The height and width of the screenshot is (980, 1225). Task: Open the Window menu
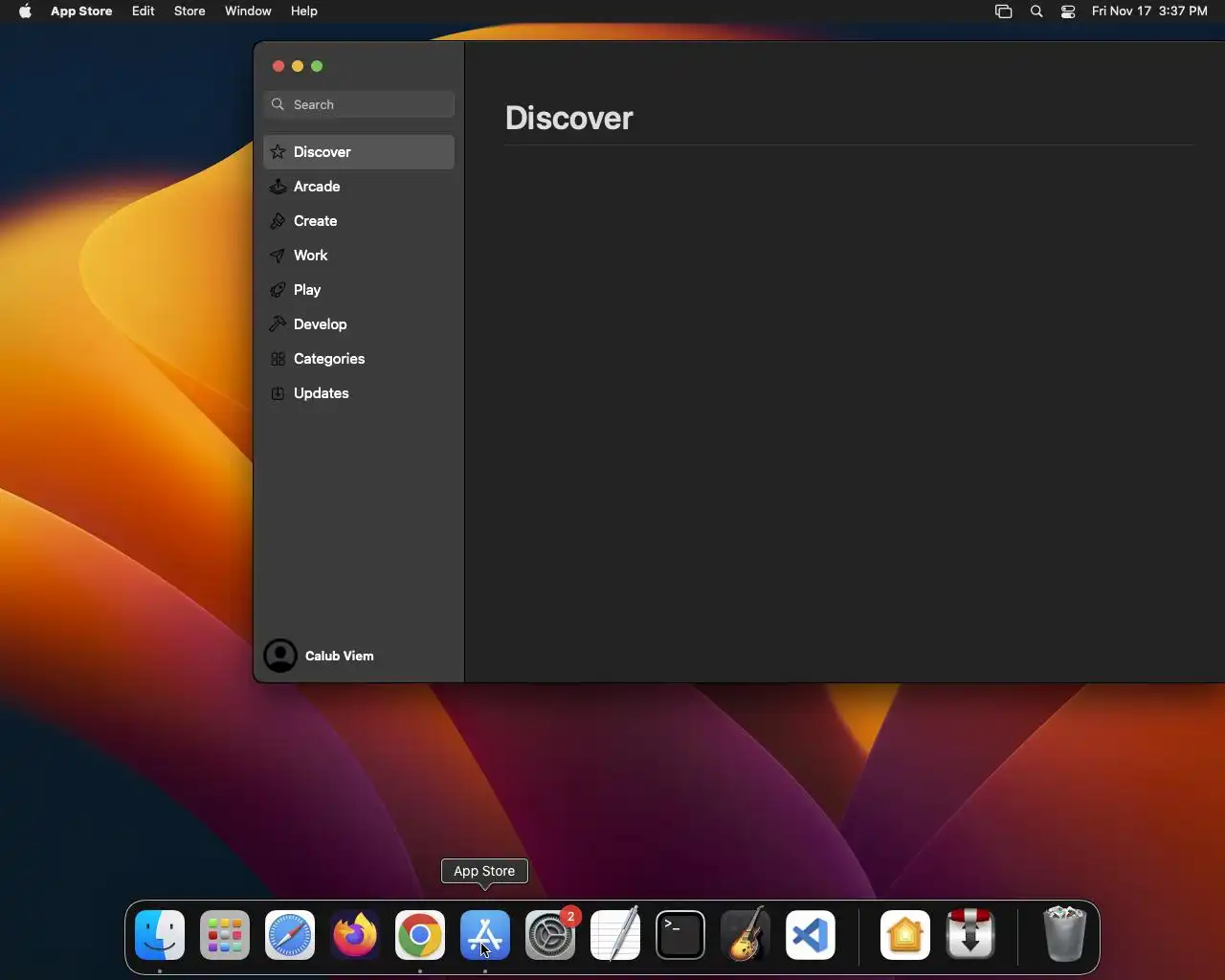click(248, 11)
